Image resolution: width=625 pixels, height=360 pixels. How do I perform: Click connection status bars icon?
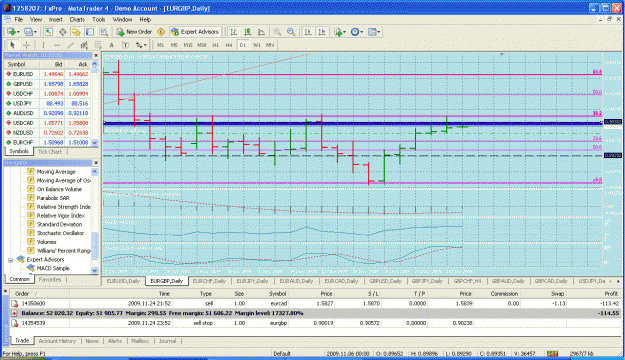pos(552,354)
